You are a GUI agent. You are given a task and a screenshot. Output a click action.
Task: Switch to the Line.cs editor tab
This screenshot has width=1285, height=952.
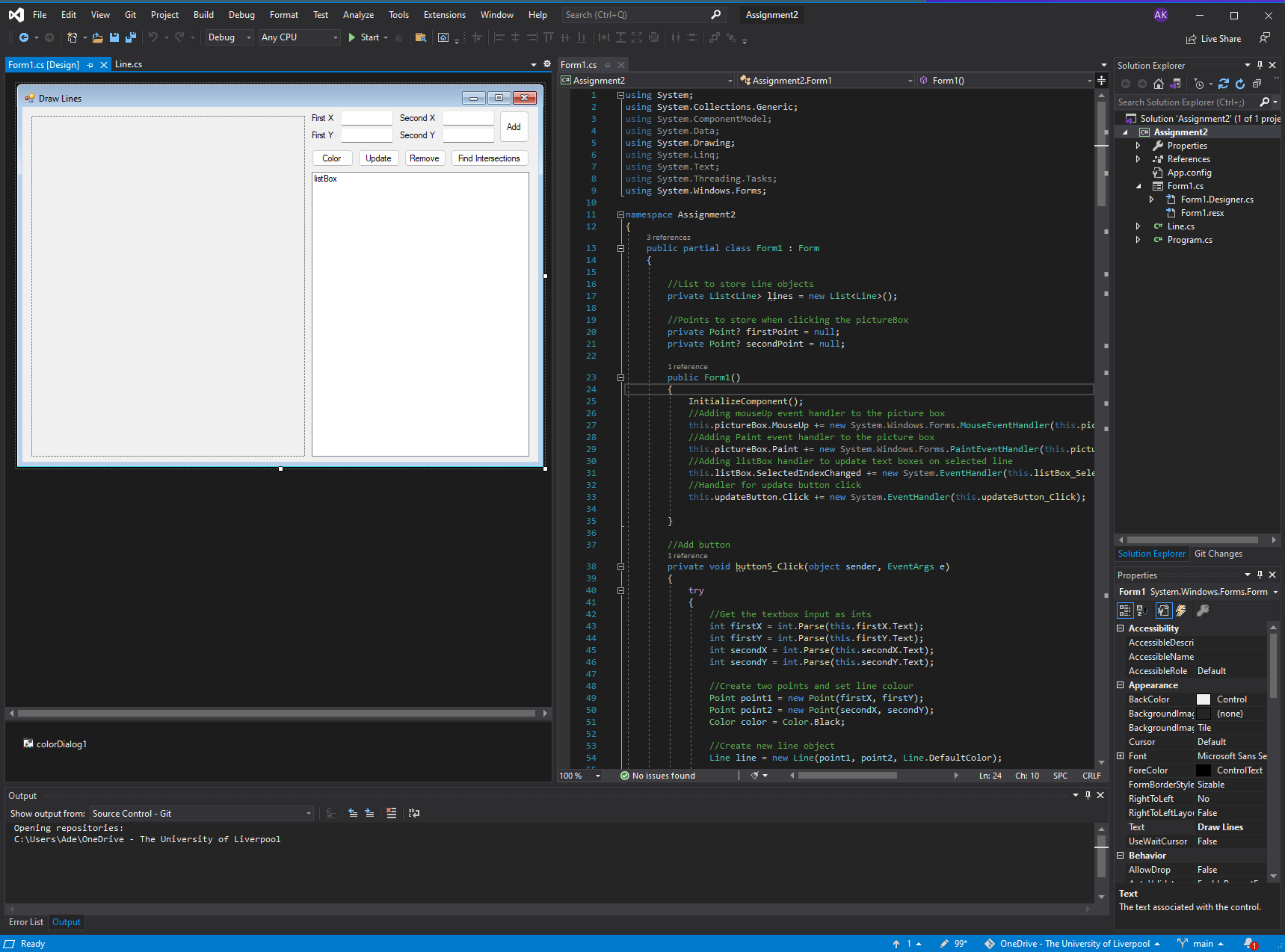128,64
